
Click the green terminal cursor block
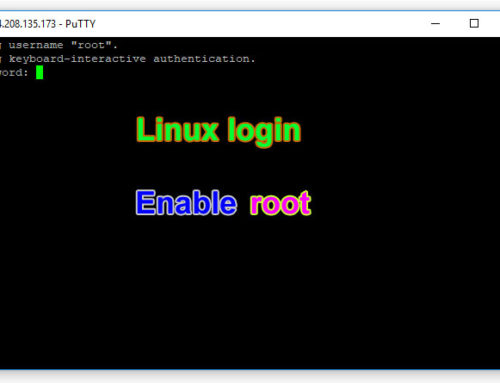pos(39,72)
